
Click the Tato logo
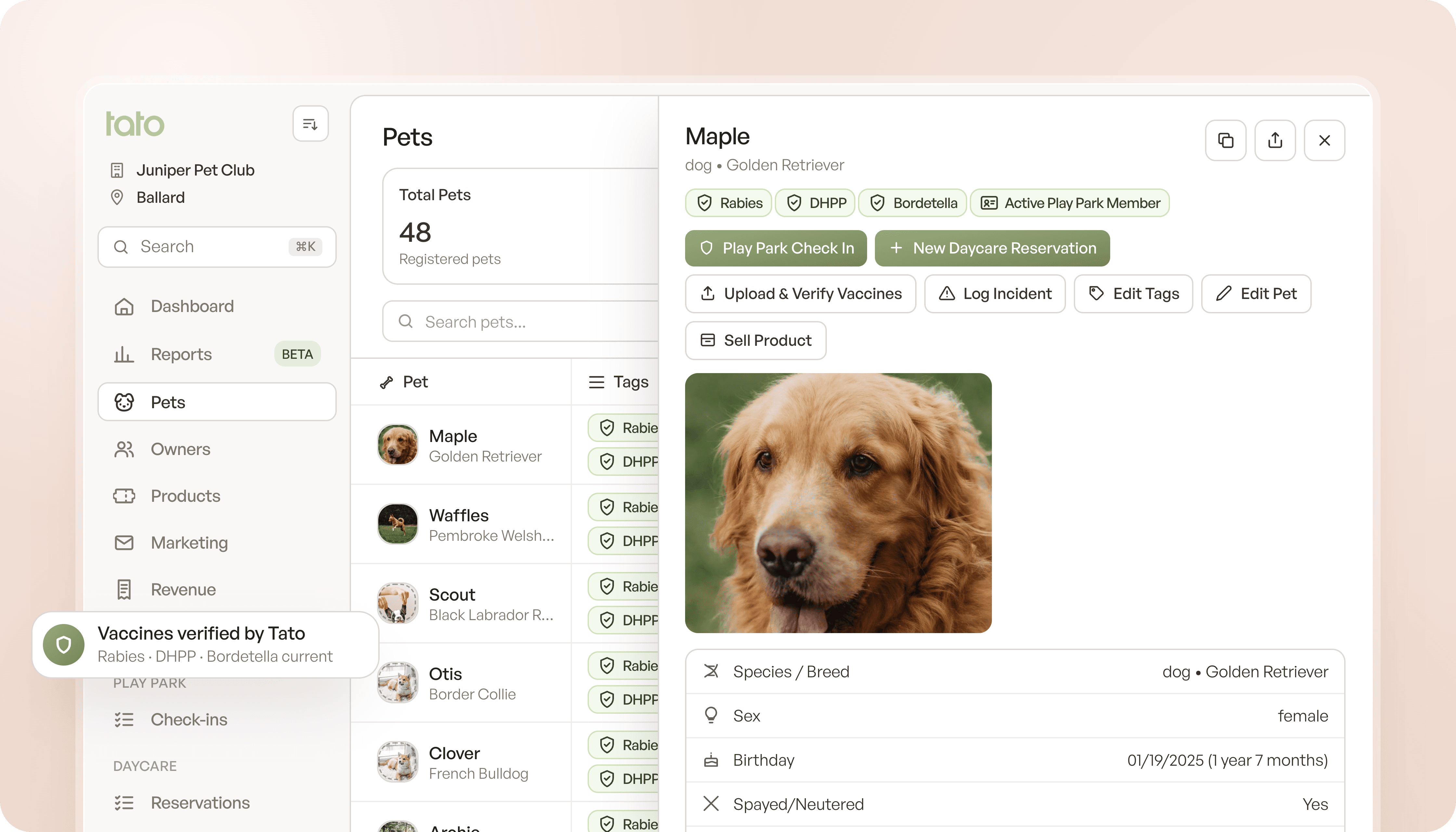pos(135,124)
